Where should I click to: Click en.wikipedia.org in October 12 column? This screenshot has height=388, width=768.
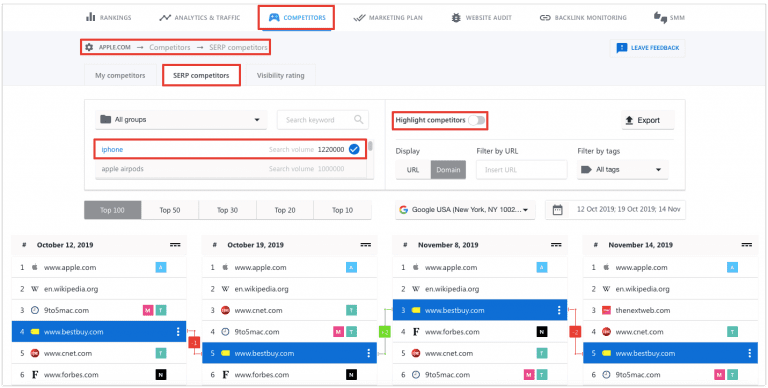point(71,289)
